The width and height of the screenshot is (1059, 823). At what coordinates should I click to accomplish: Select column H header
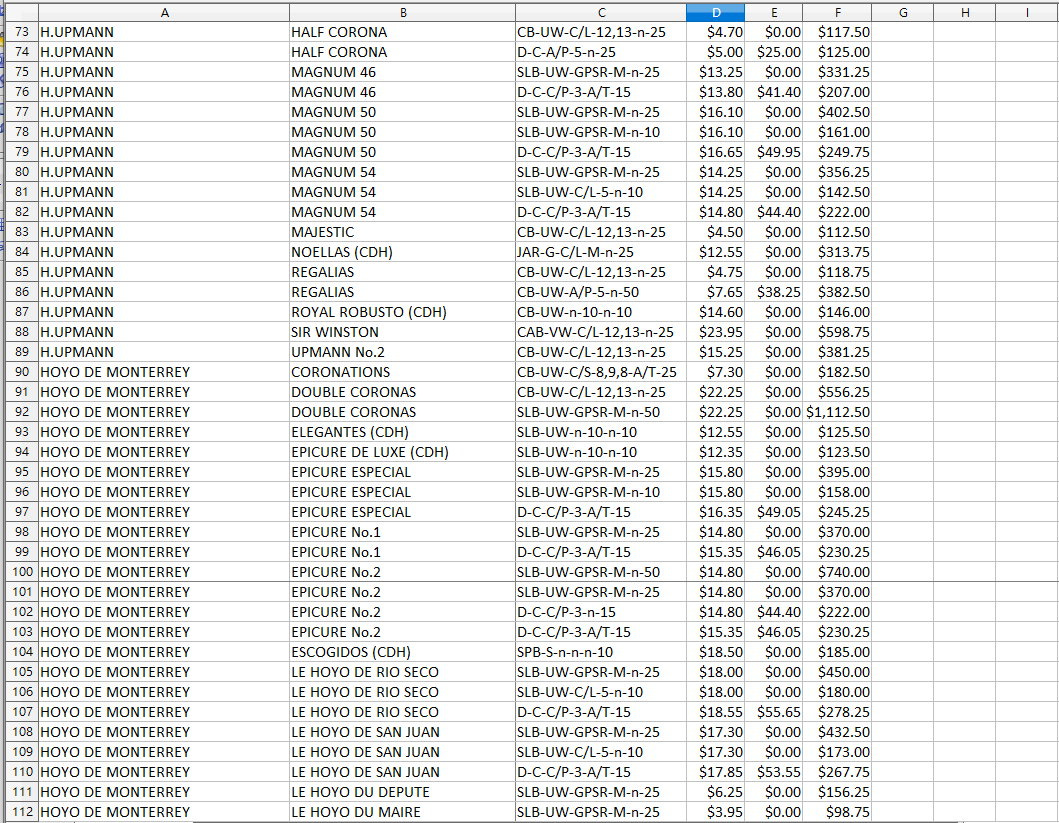coord(965,12)
